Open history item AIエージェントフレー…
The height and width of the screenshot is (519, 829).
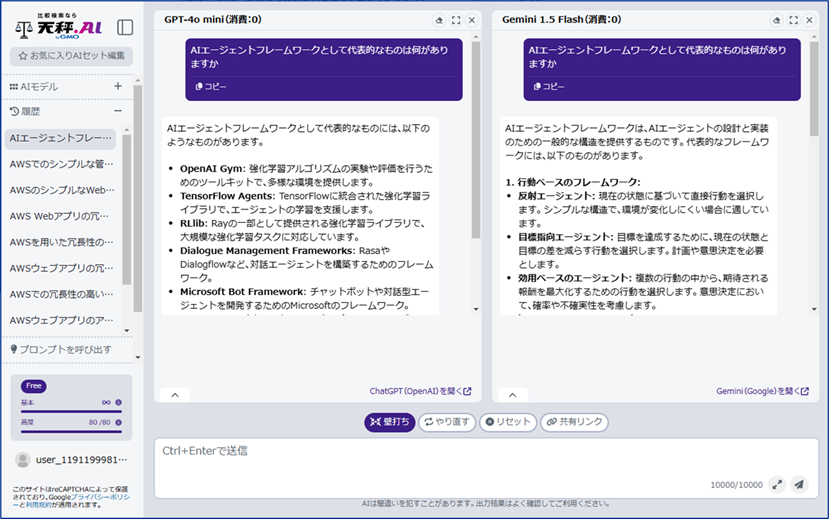[x=61, y=138]
